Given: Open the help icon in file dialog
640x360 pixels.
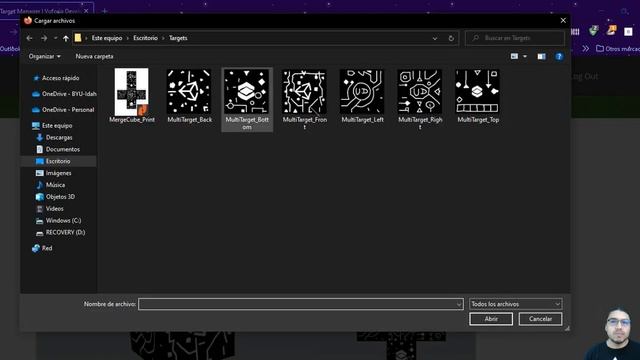Looking at the screenshot, I should [x=559, y=56].
